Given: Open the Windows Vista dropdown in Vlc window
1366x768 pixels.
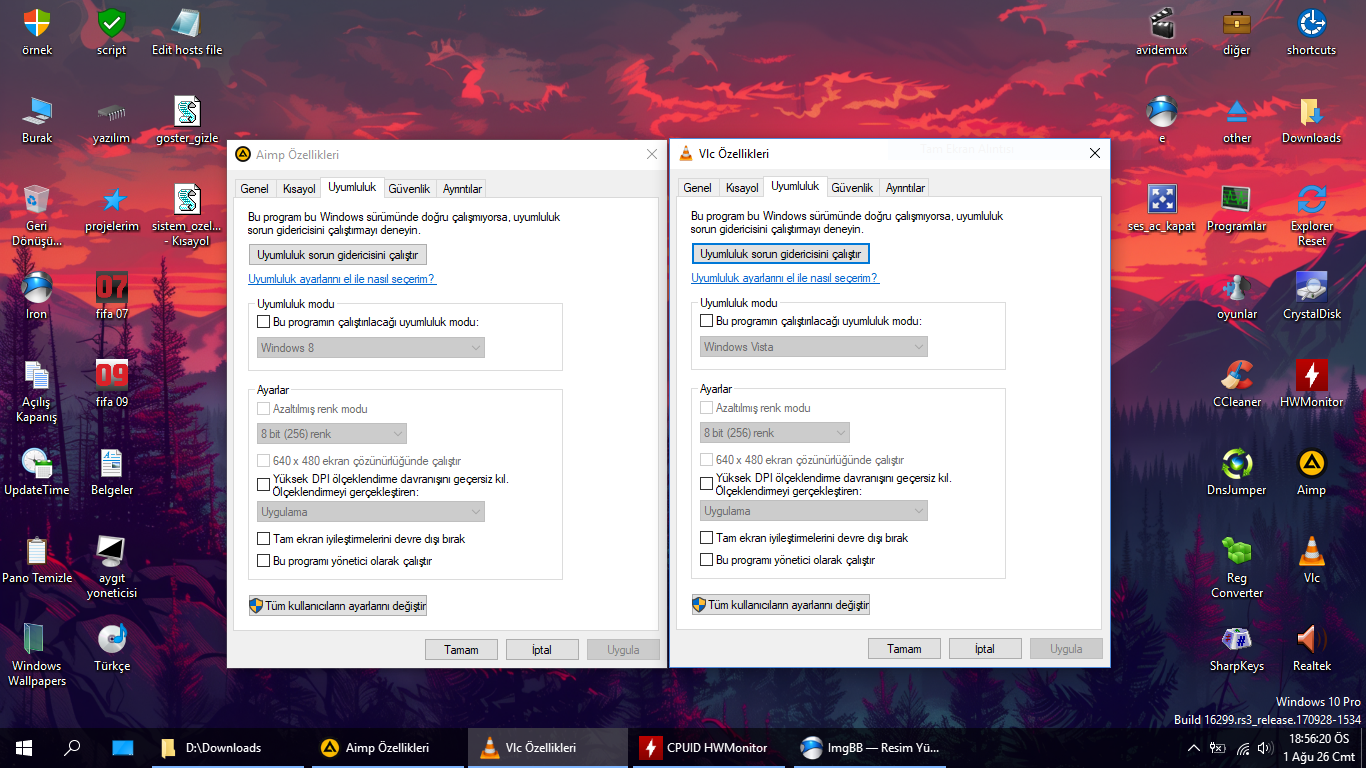Looking at the screenshot, I should tap(814, 347).
